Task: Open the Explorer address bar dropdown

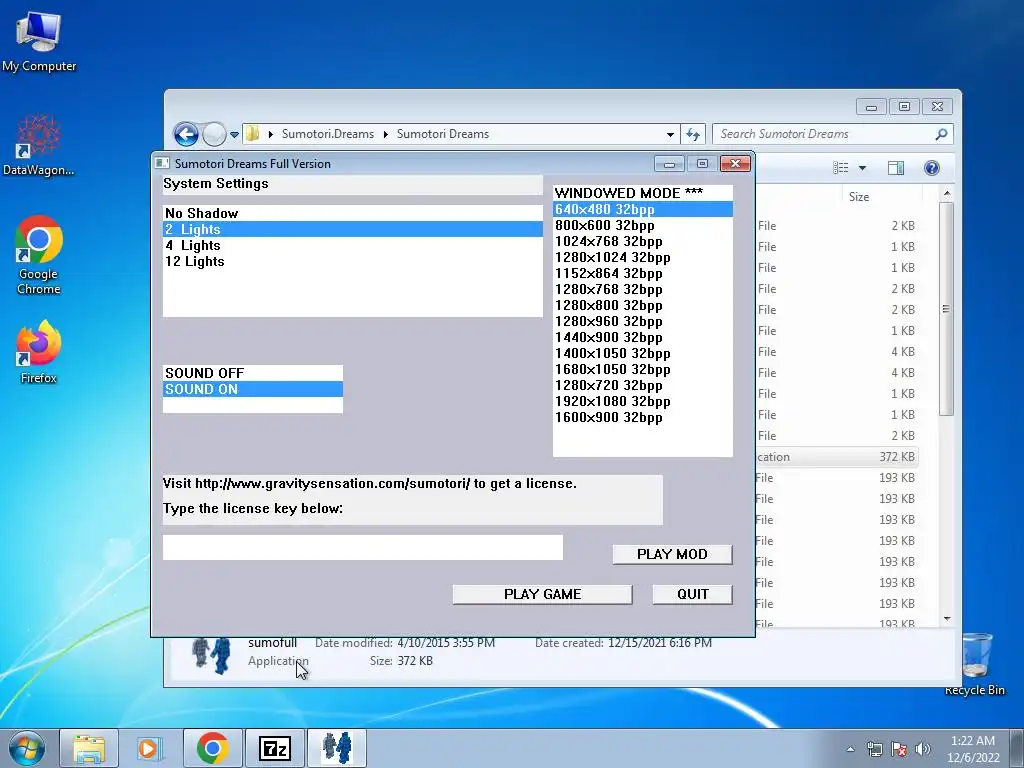Action: click(x=670, y=135)
